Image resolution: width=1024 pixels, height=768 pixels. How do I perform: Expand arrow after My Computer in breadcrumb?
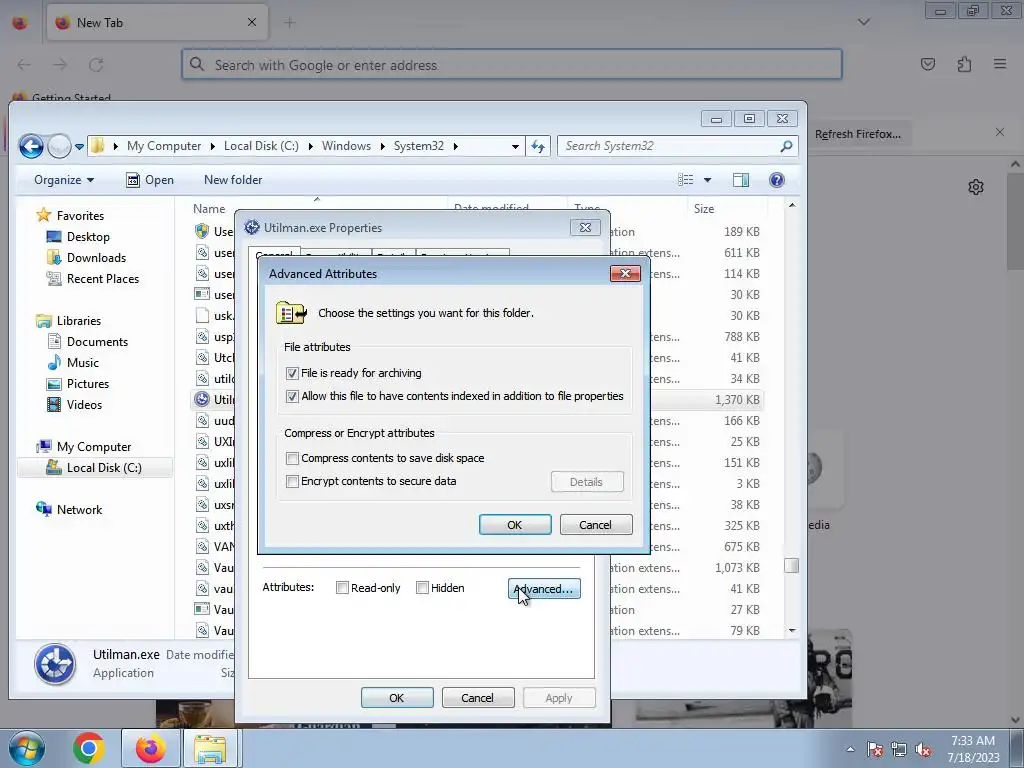coord(212,146)
